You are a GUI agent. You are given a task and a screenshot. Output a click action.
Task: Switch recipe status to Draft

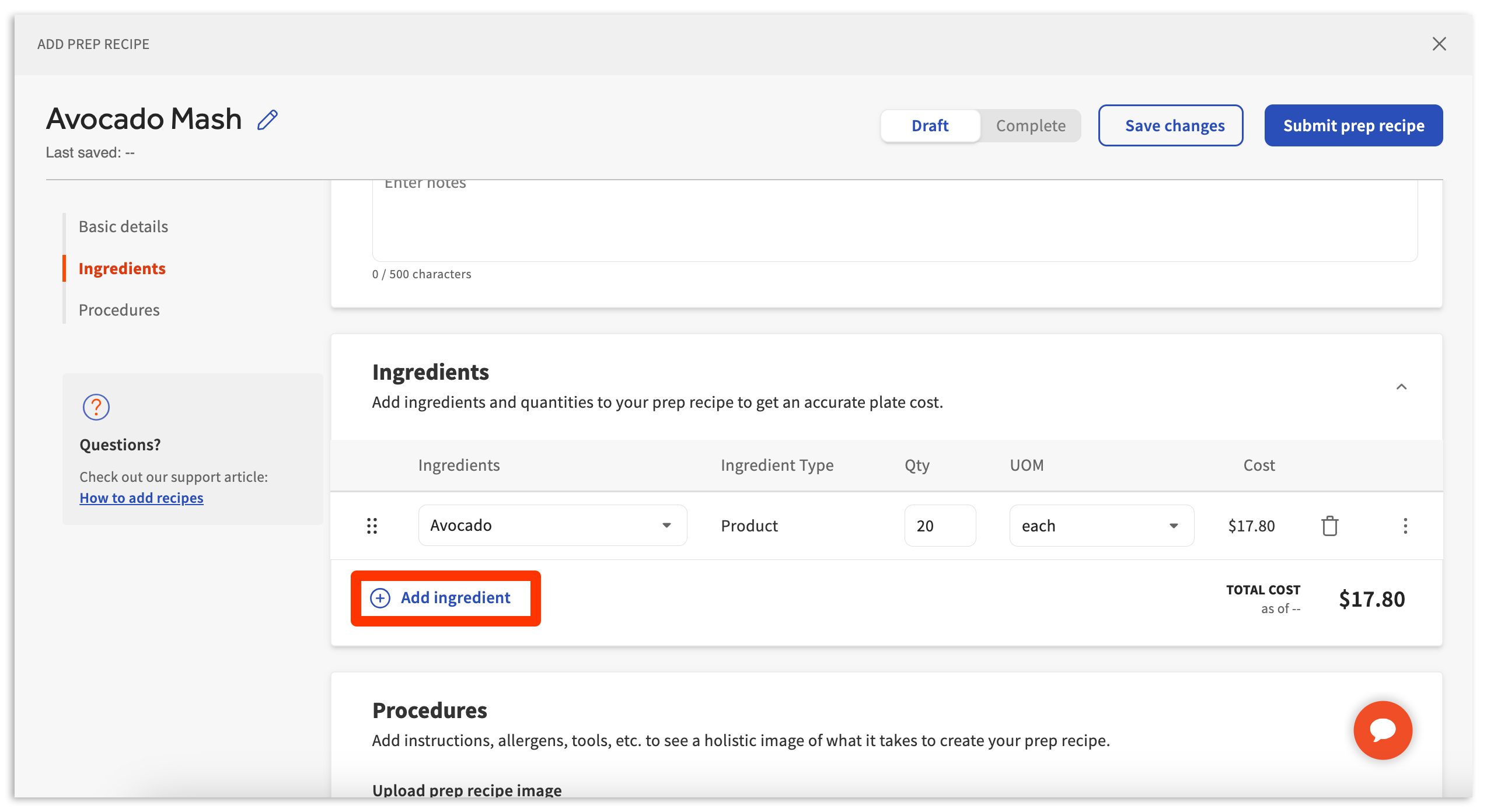click(x=930, y=125)
